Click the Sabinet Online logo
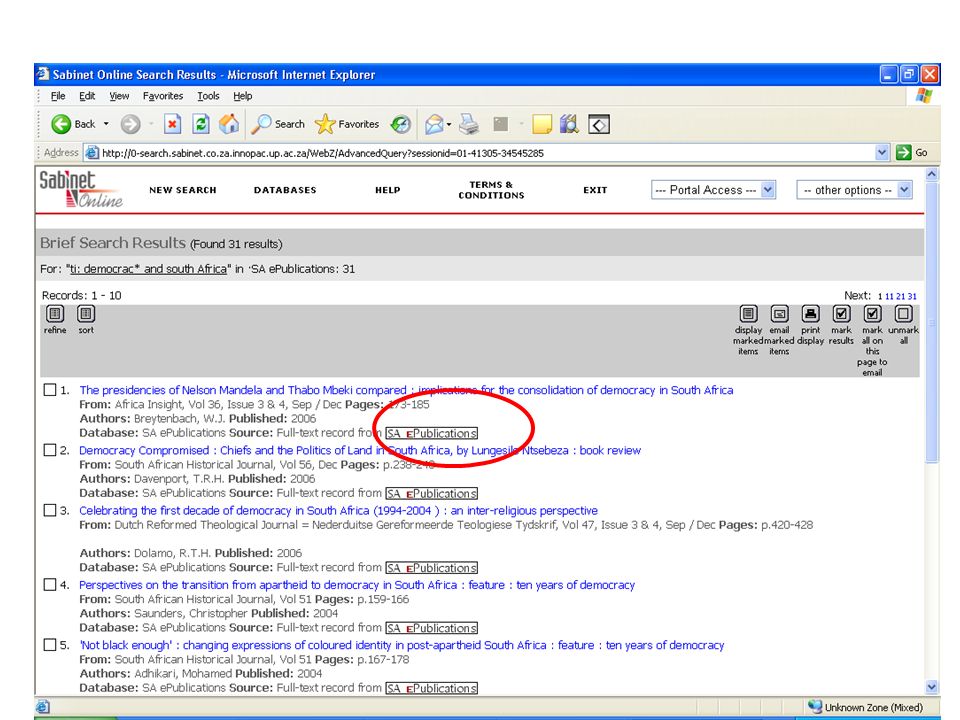The image size is (960, 720). point(81,189)
